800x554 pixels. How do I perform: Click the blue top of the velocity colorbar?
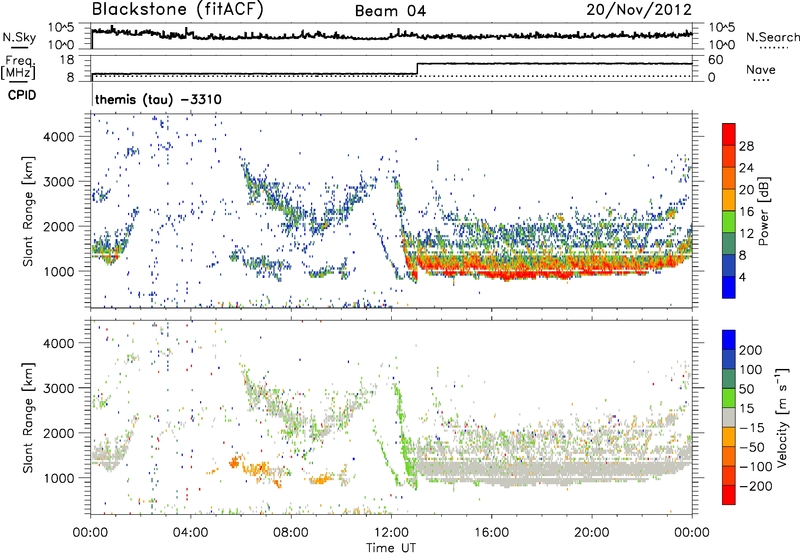coord(729,340)
